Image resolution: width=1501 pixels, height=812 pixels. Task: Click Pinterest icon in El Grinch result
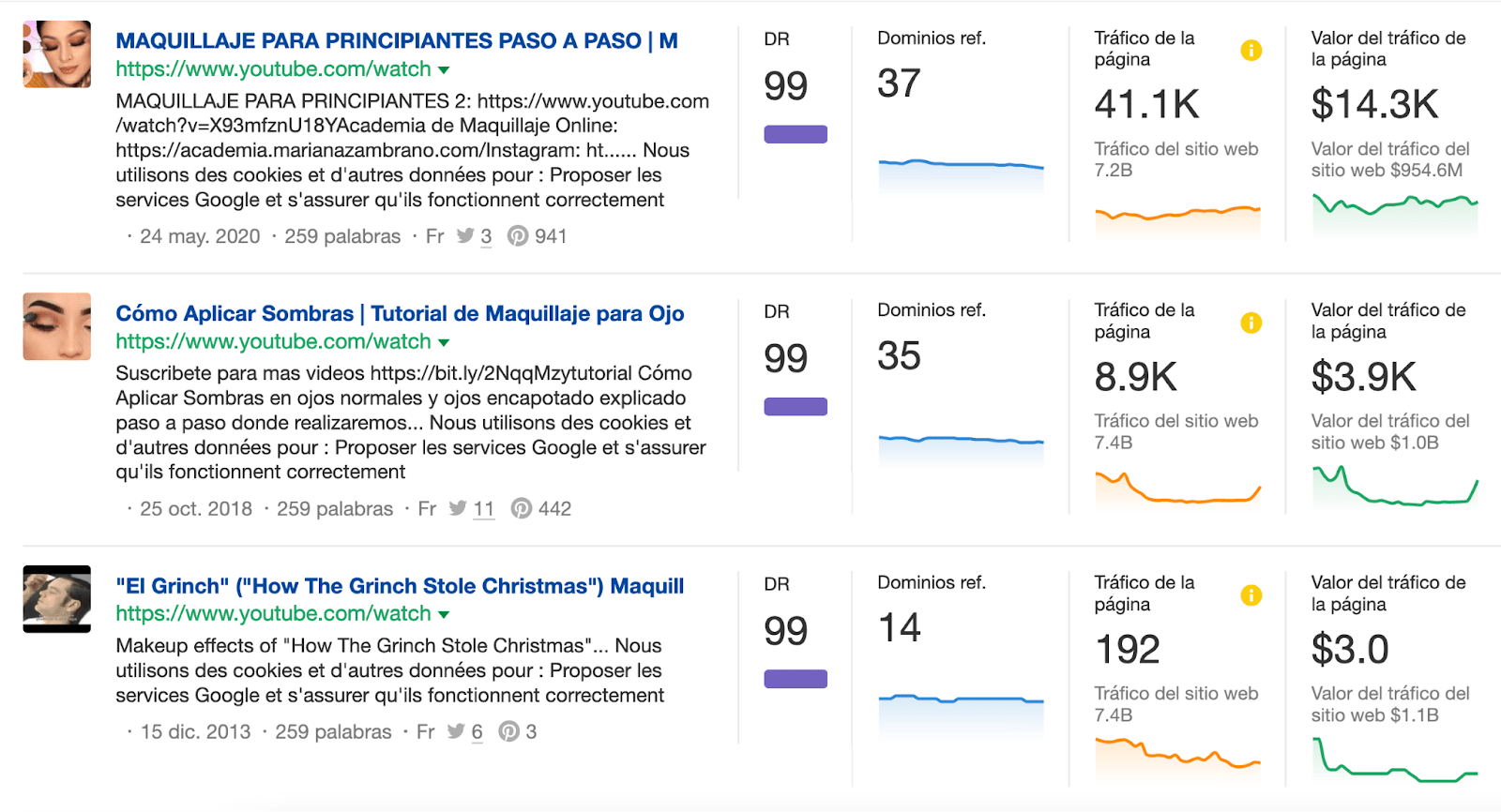508,731
